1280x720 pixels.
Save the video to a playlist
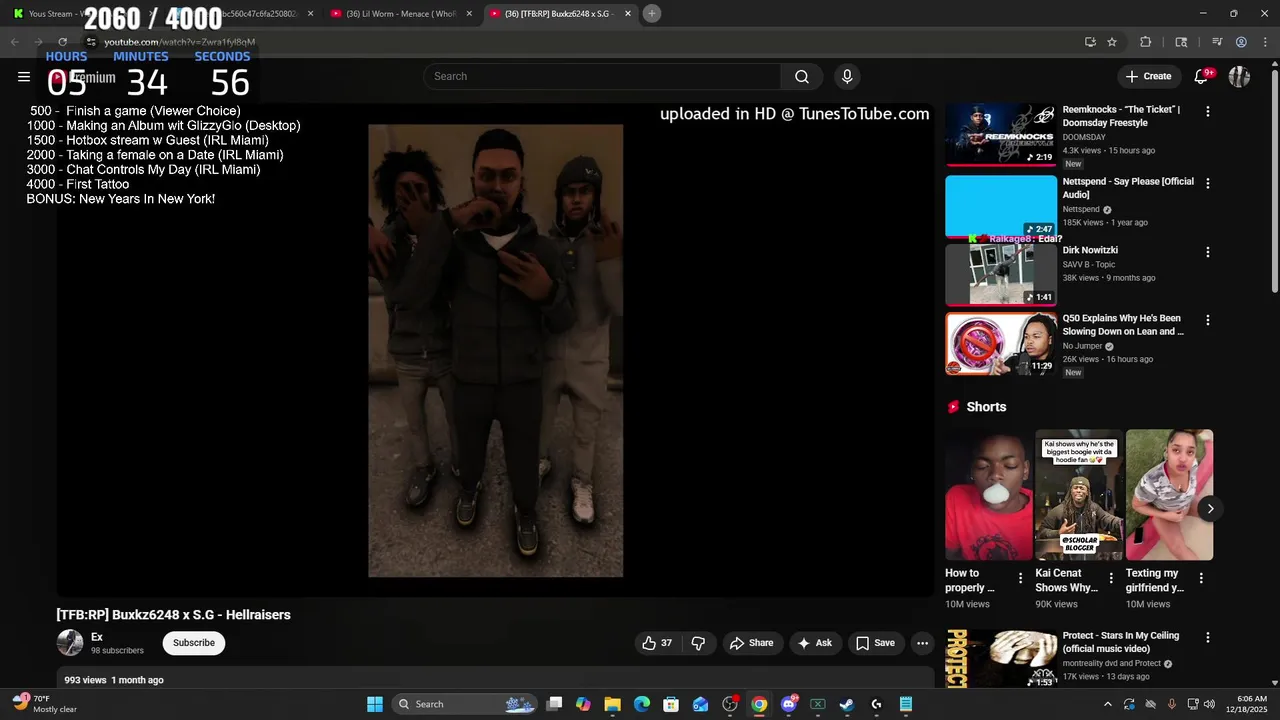875,643
